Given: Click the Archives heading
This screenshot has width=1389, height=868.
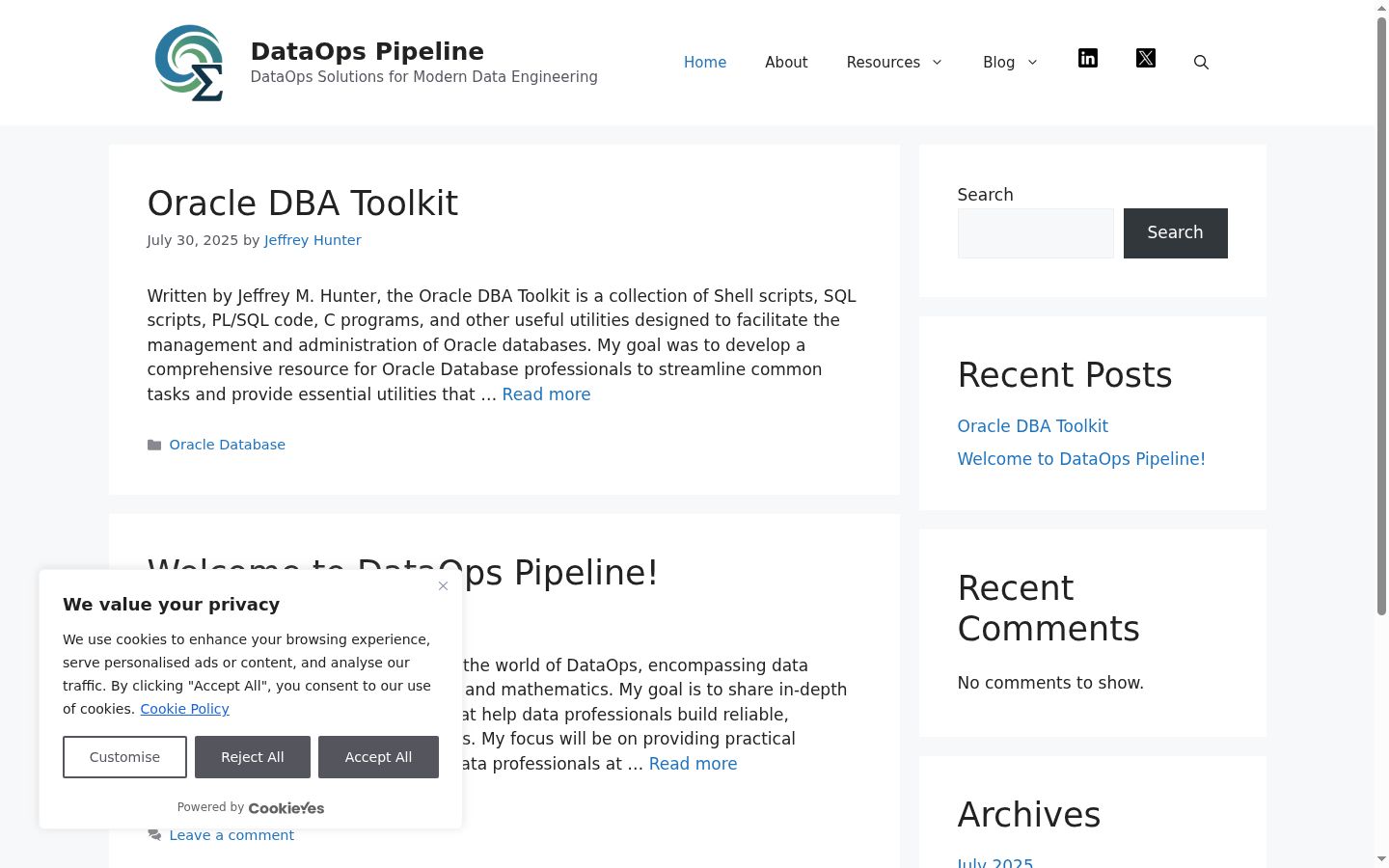Looking at the screenshot, I should click(x=1029, y=815).
